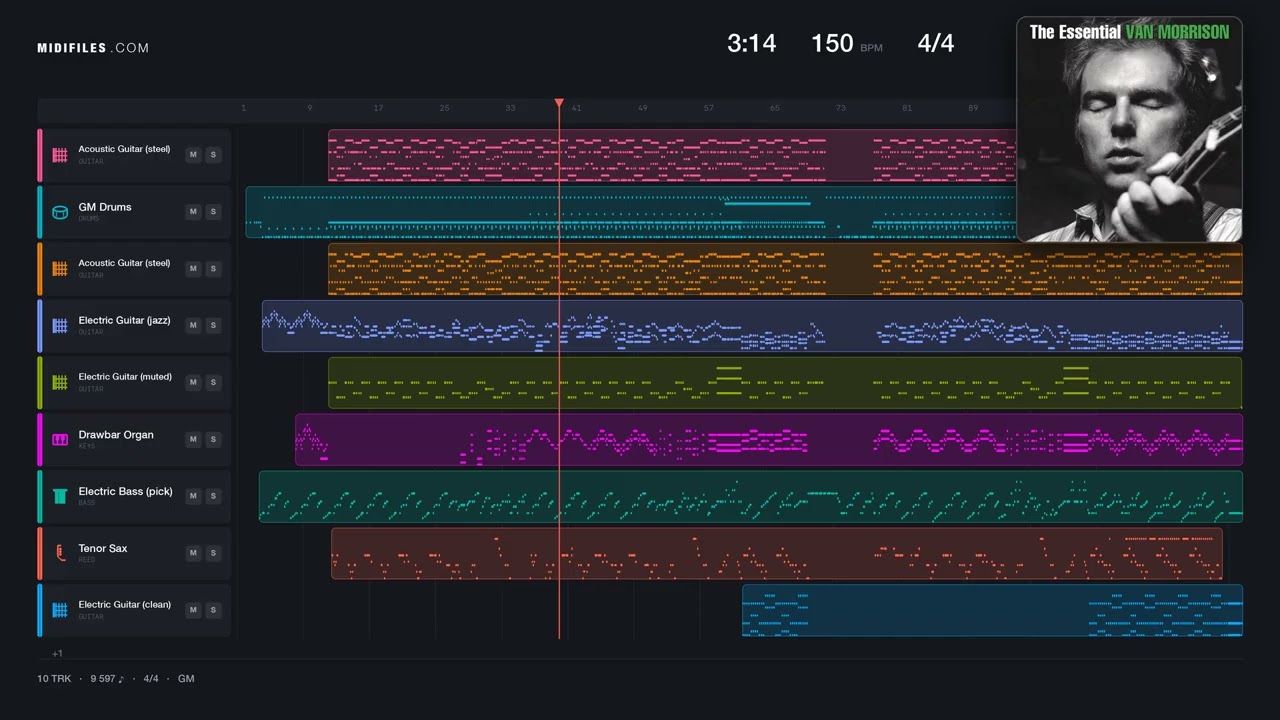Click the 9 597 note count status
The width and height of the screenshot is (1280, 720).
[107, 679]
